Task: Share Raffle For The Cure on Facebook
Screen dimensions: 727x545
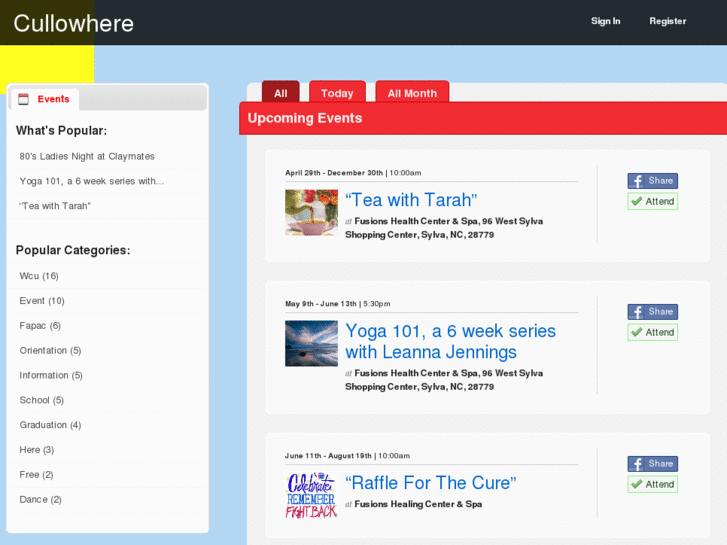Action: click(x=652, y=463)
